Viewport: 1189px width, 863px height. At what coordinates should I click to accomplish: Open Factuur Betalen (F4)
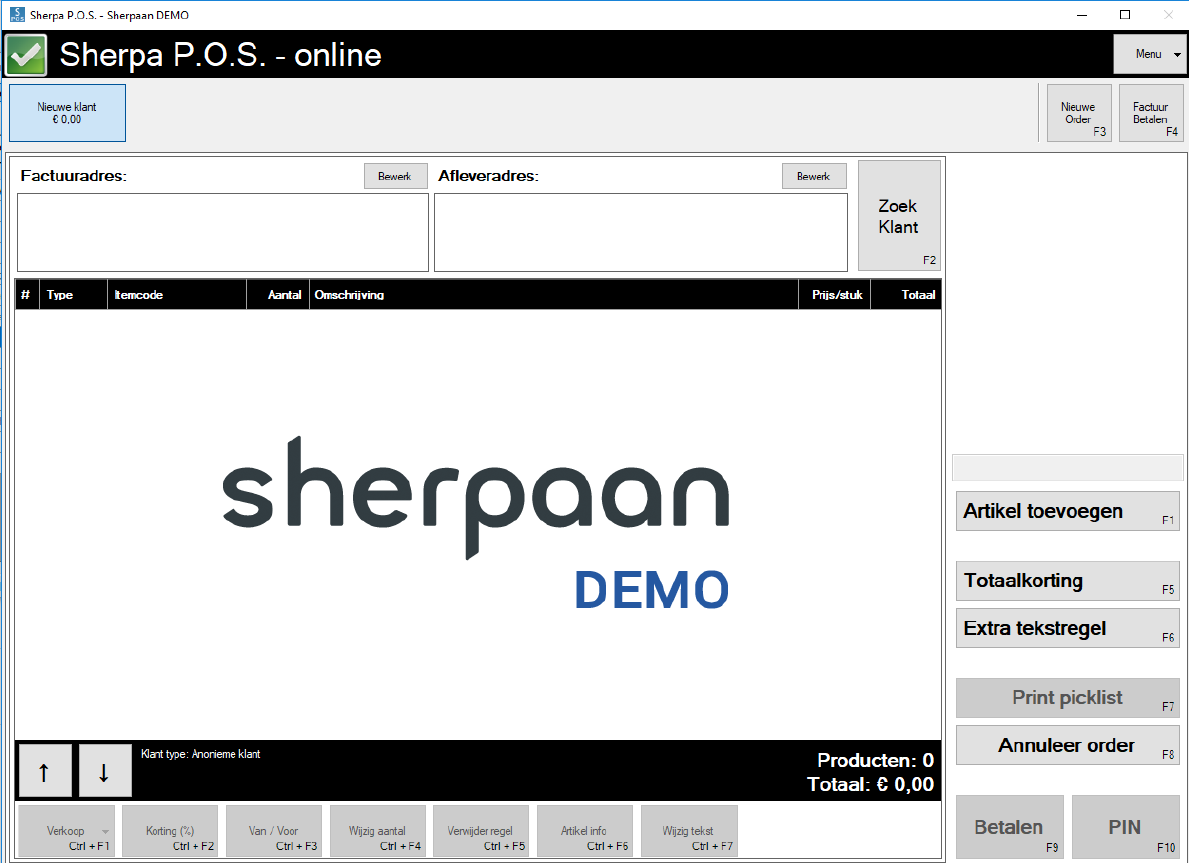[x=1151, y=113]
